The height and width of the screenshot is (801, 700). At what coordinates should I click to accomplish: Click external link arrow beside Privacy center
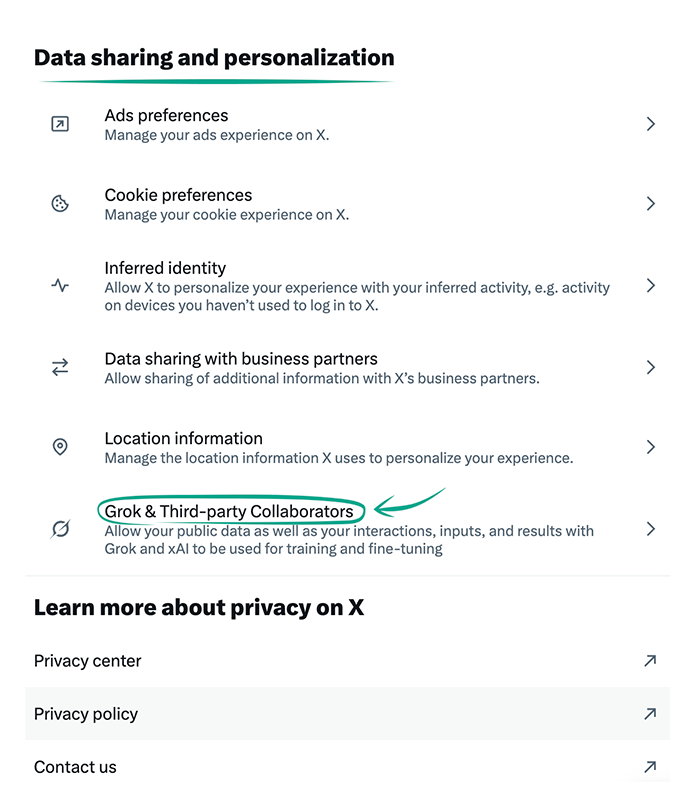(x=650, y=661)
